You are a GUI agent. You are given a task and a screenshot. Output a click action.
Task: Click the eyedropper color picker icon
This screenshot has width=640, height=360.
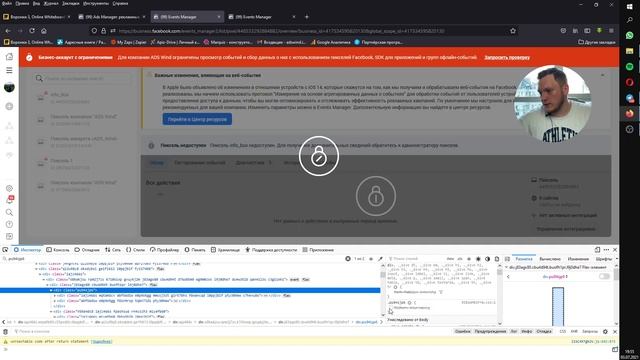click(380, 259)
